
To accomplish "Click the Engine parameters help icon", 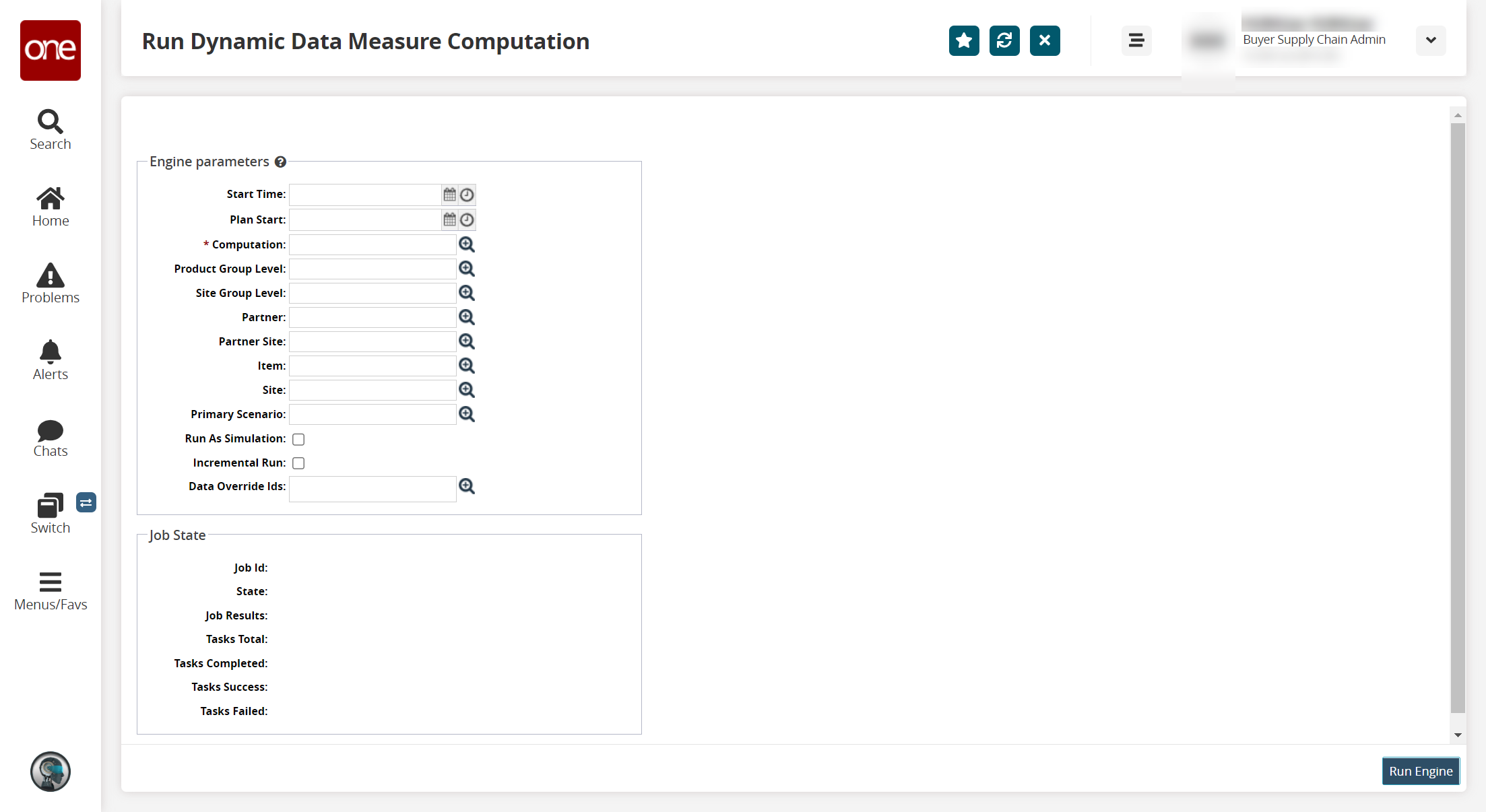I will [281, 162].
